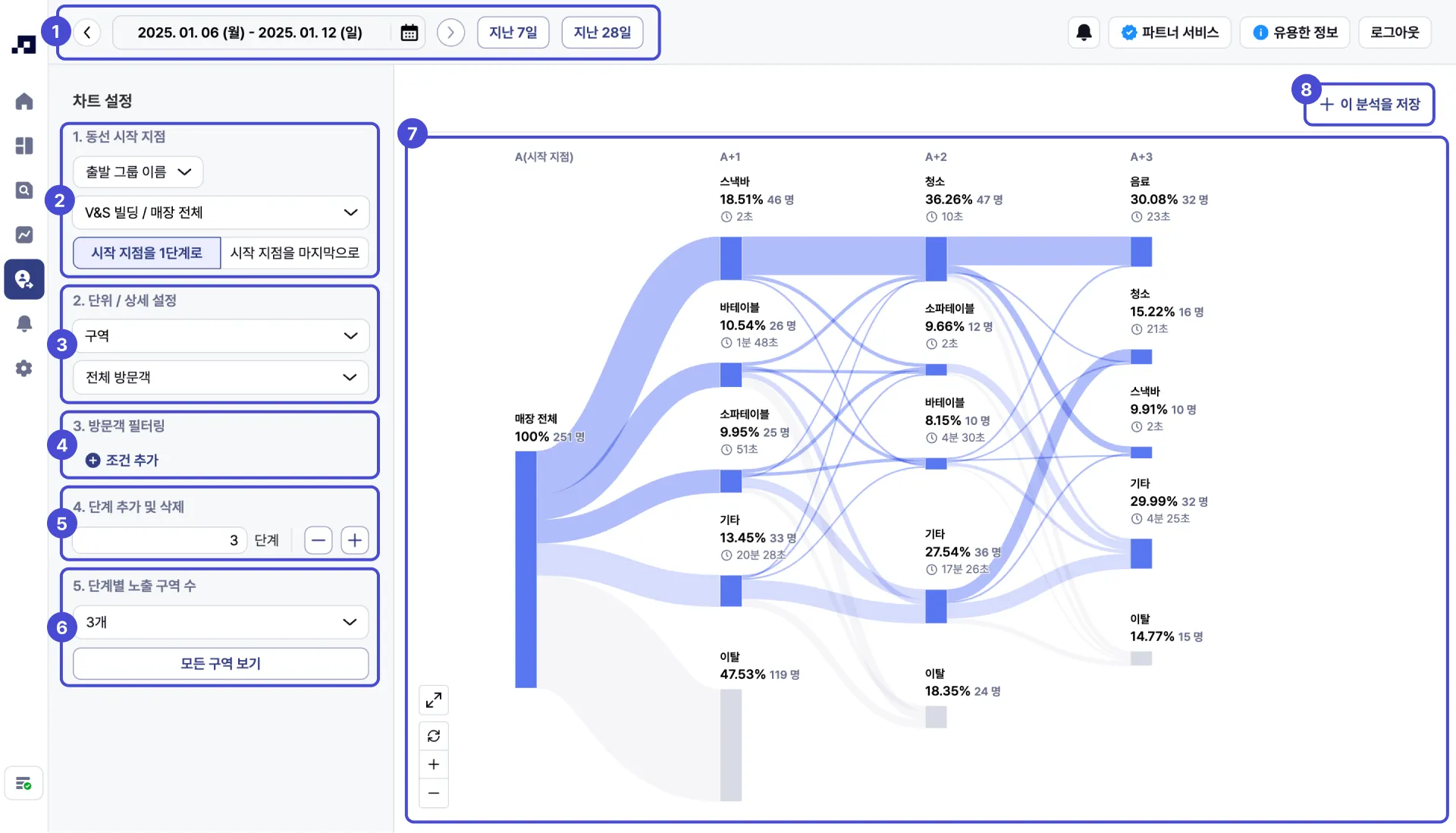Image resolution: width=1456 pixels, height=833 pixels.
Task: Open the dashboard layout icon in sidebar
Action: [x=24, y=146]
